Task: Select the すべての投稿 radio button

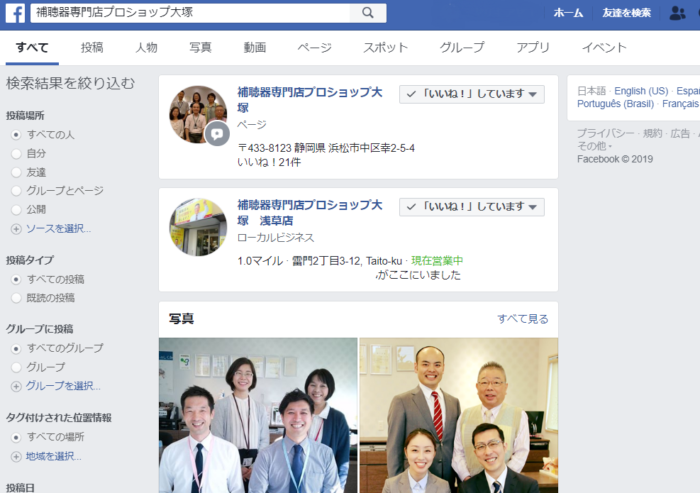Action: point(16,280)
